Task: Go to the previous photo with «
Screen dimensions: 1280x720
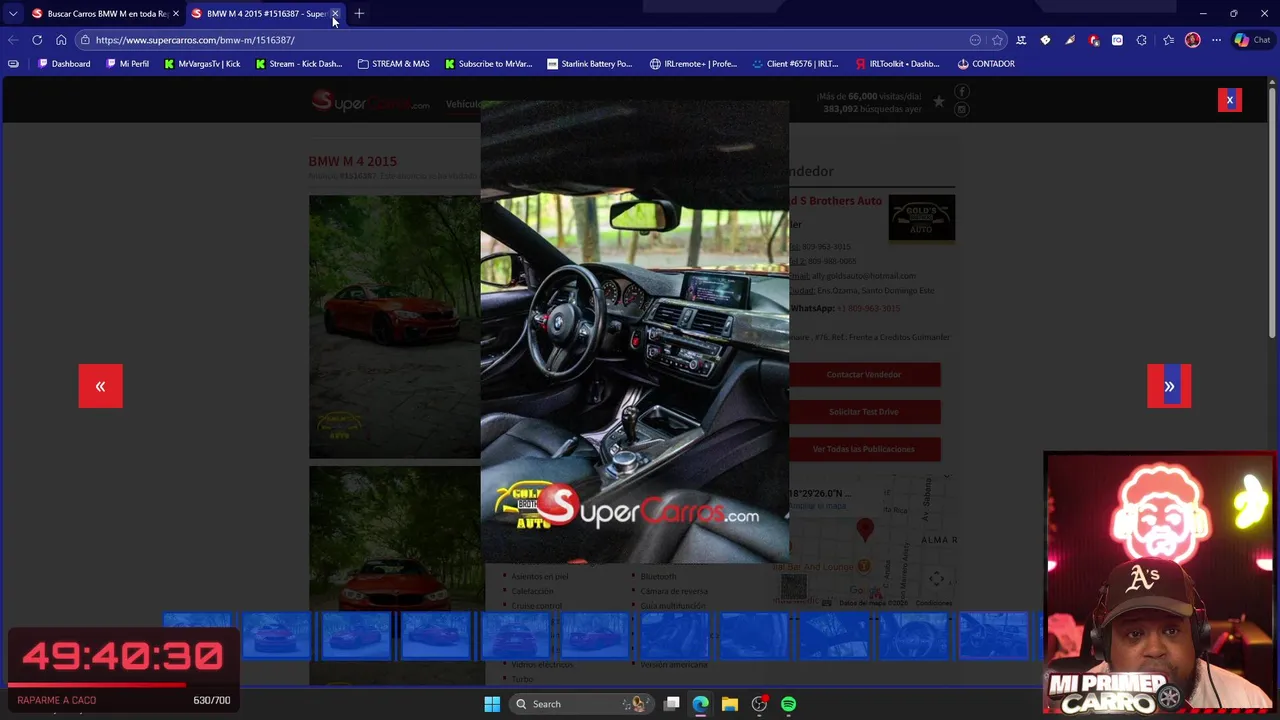Action: pyautogui.click(x=100, y=386)
